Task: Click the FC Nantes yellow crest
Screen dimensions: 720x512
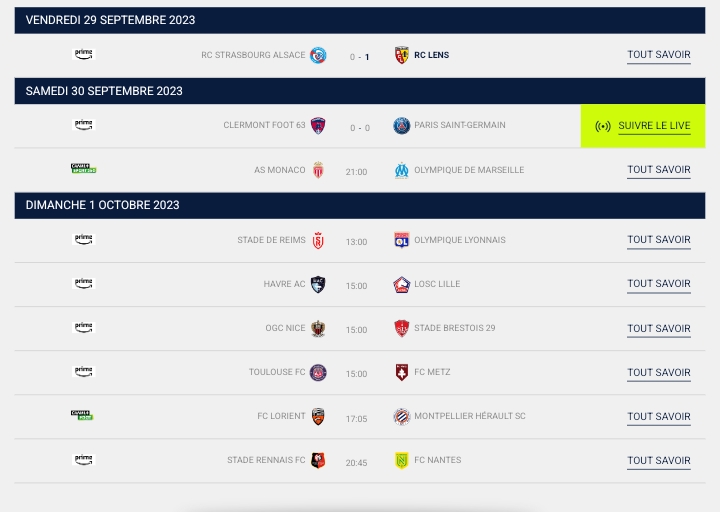Action: click(402, 460)
